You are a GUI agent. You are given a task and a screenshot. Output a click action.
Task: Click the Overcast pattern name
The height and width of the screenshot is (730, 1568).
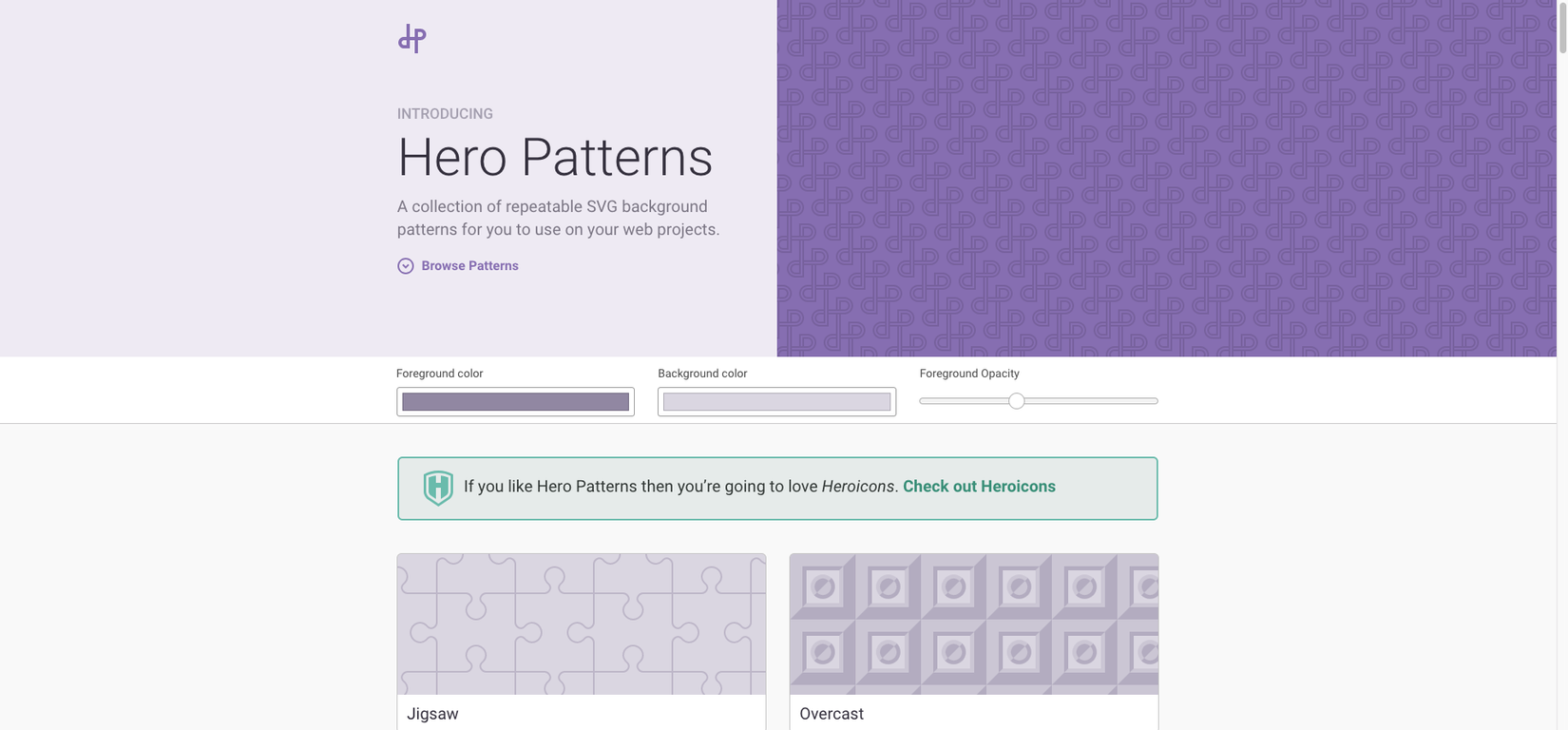[832, 714]
